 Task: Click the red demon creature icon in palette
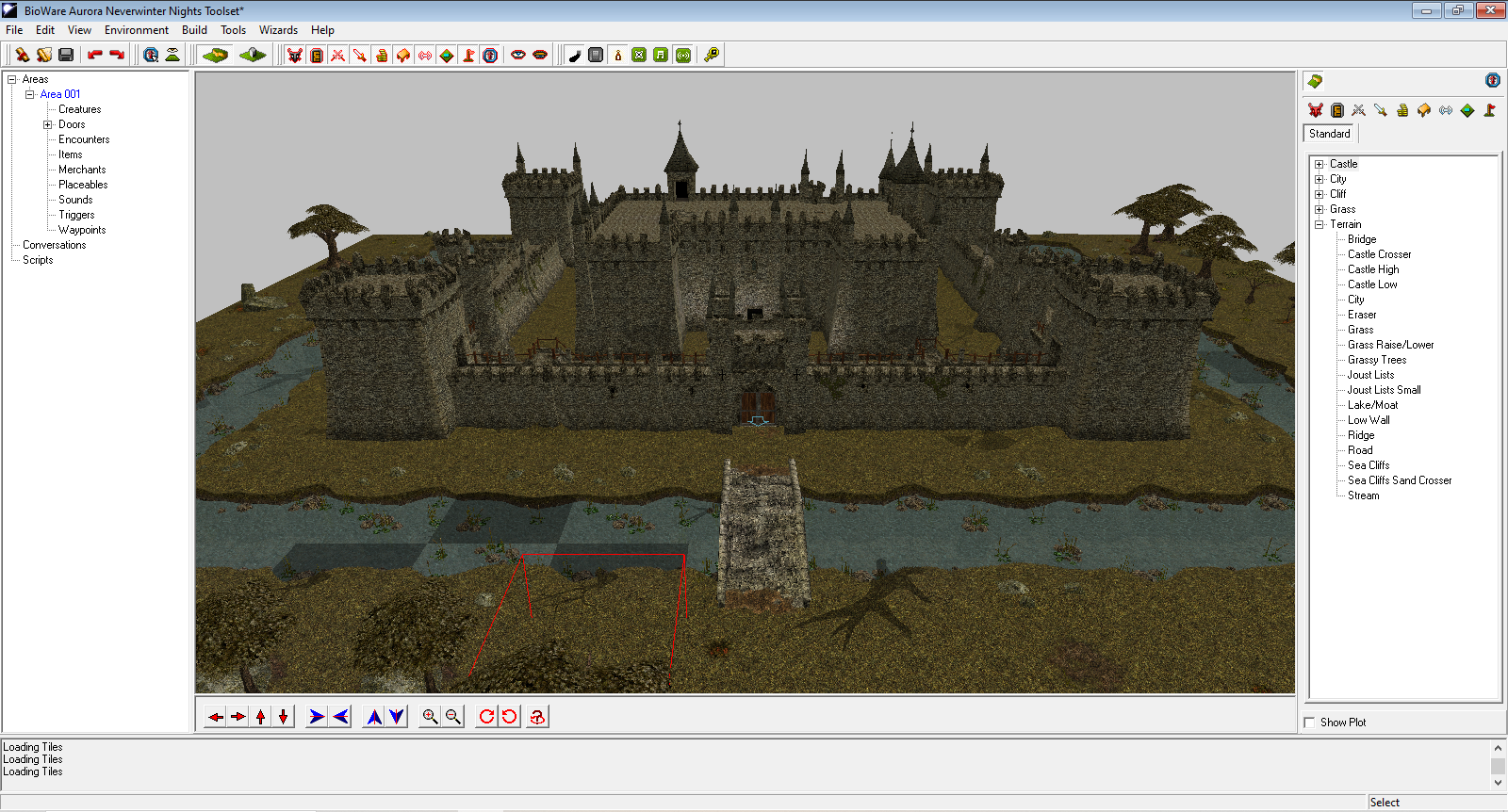click(1316, 110)
